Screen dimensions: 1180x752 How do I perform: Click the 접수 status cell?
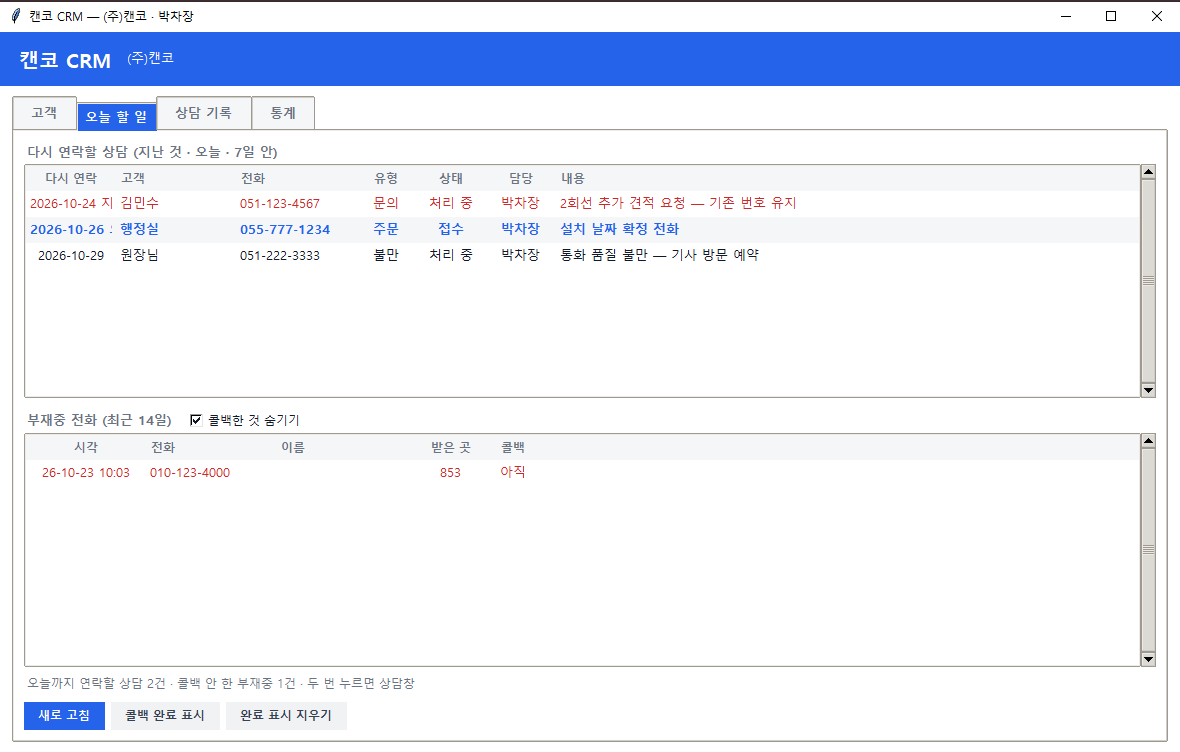(x=451, y=230)
